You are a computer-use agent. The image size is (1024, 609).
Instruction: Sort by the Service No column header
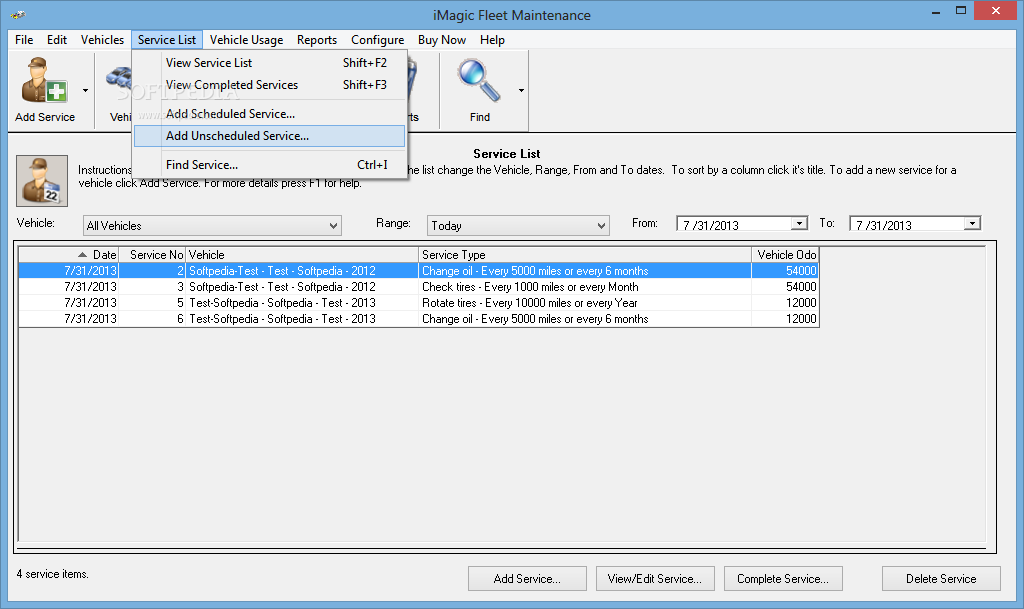[152, 255]
